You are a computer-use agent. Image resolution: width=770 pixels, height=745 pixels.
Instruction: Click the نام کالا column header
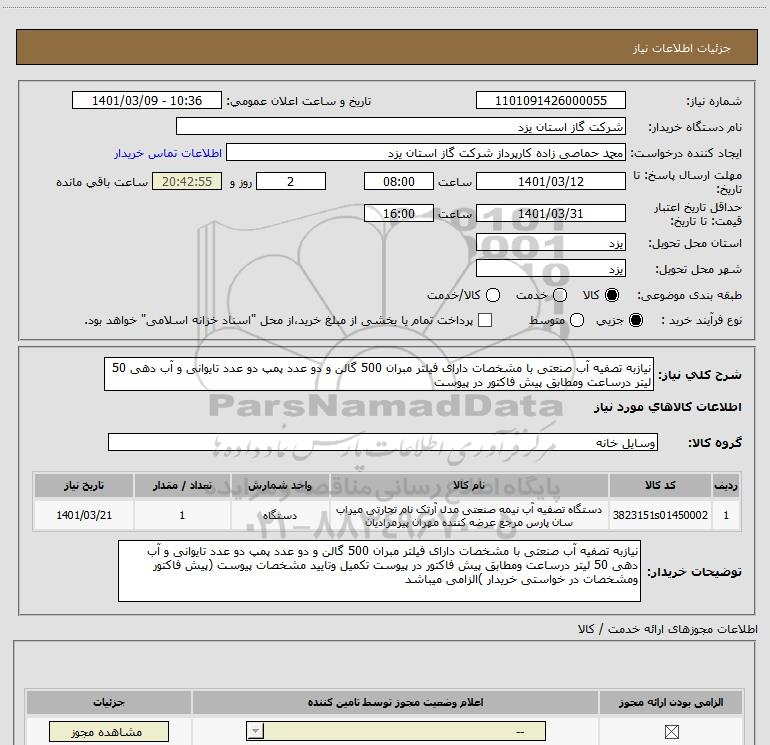coord(469,485)
